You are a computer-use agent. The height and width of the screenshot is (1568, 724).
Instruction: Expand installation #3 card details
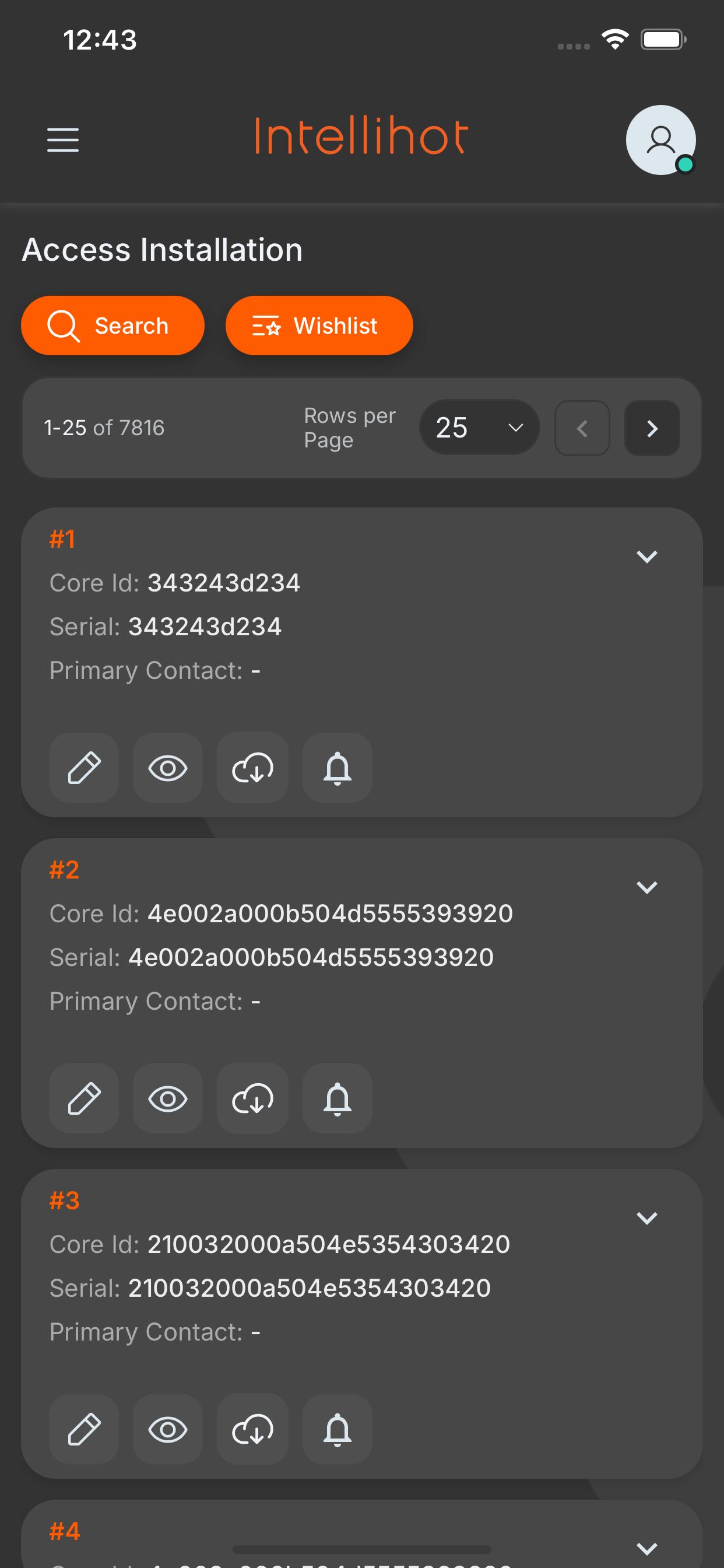pos(646,1217)
